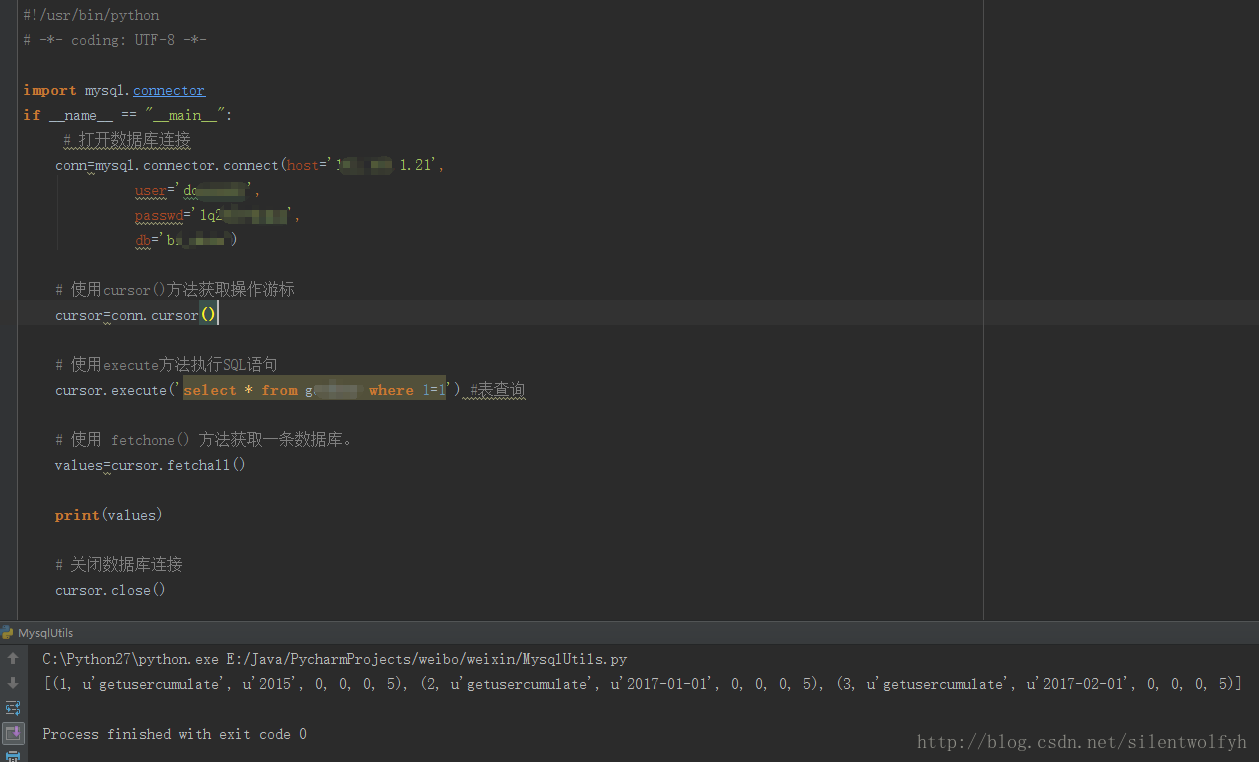Click the 'user=' parameter line
This screenshot has width=1259, height=762.
(x=198, y=190)
